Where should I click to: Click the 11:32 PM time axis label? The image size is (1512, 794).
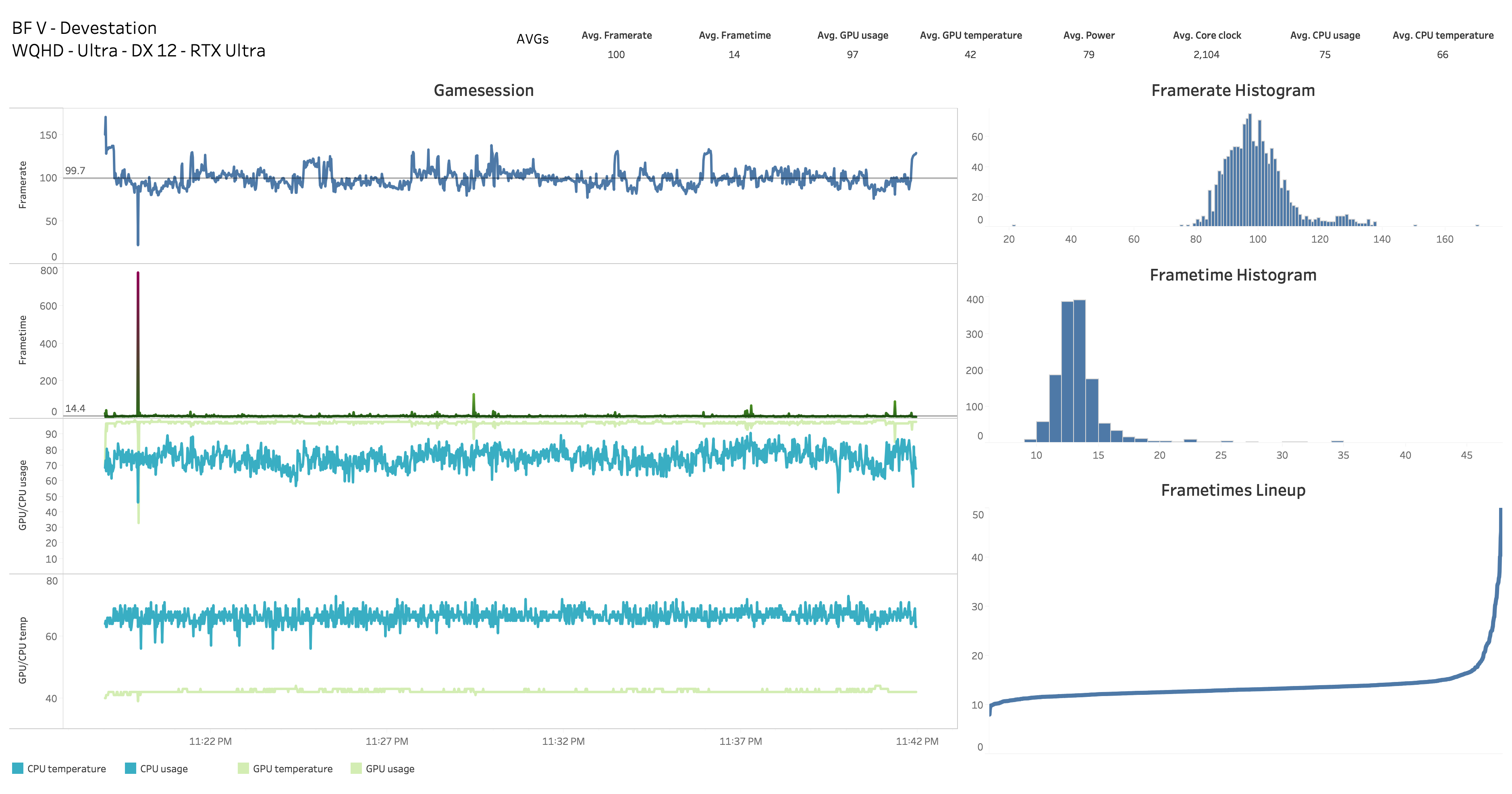(x=563, y=741)
